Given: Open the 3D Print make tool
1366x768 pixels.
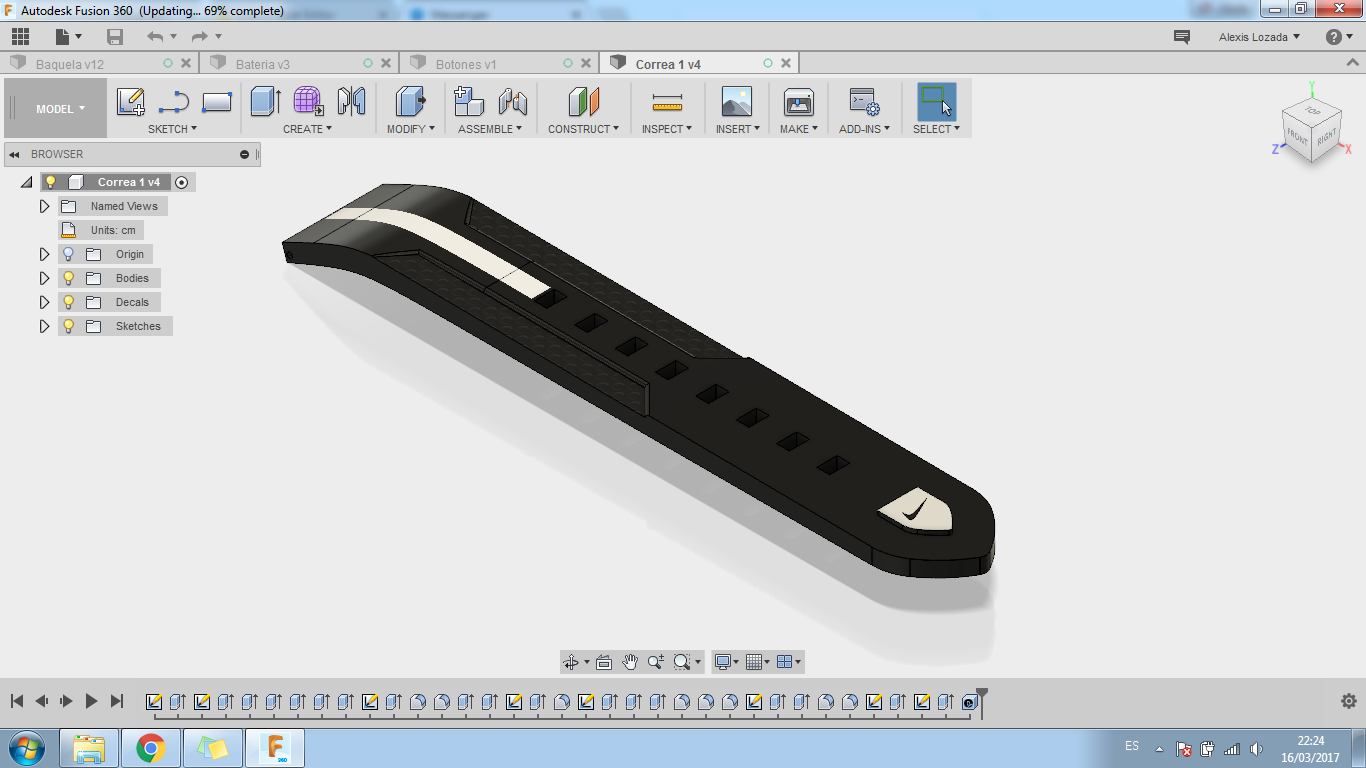Looking at the screenshot, I should [799, 102].
